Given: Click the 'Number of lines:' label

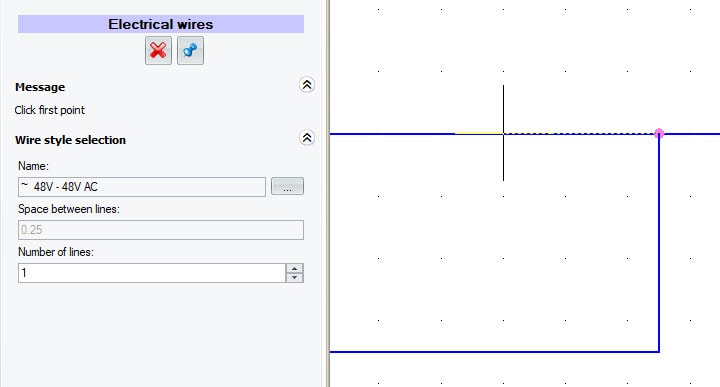Looking at the screenshot, I should point(56,252).
